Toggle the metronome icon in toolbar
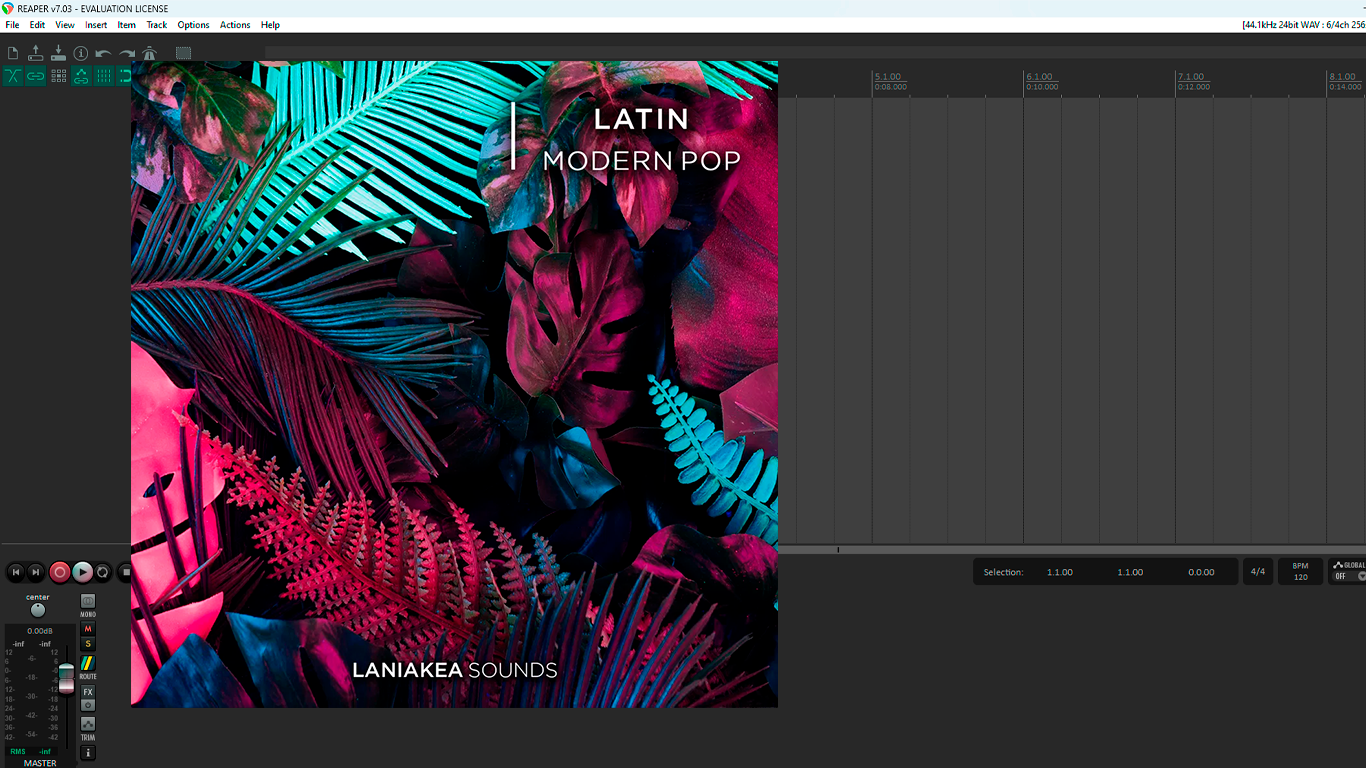The height and width of the screenshot is (768, 1366). [149, 53]
